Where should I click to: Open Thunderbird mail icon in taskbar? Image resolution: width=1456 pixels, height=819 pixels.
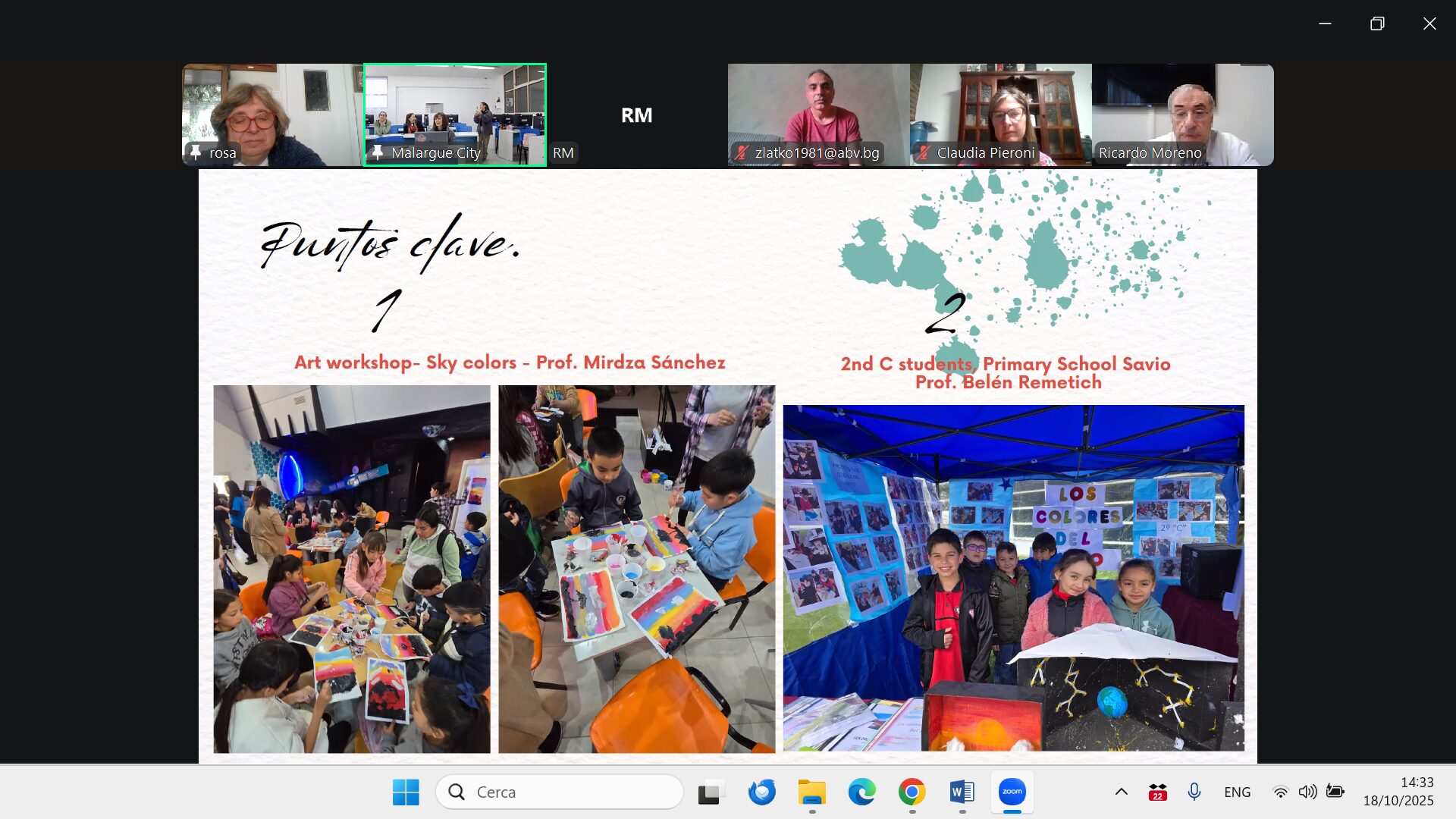(x=761, y=792)
